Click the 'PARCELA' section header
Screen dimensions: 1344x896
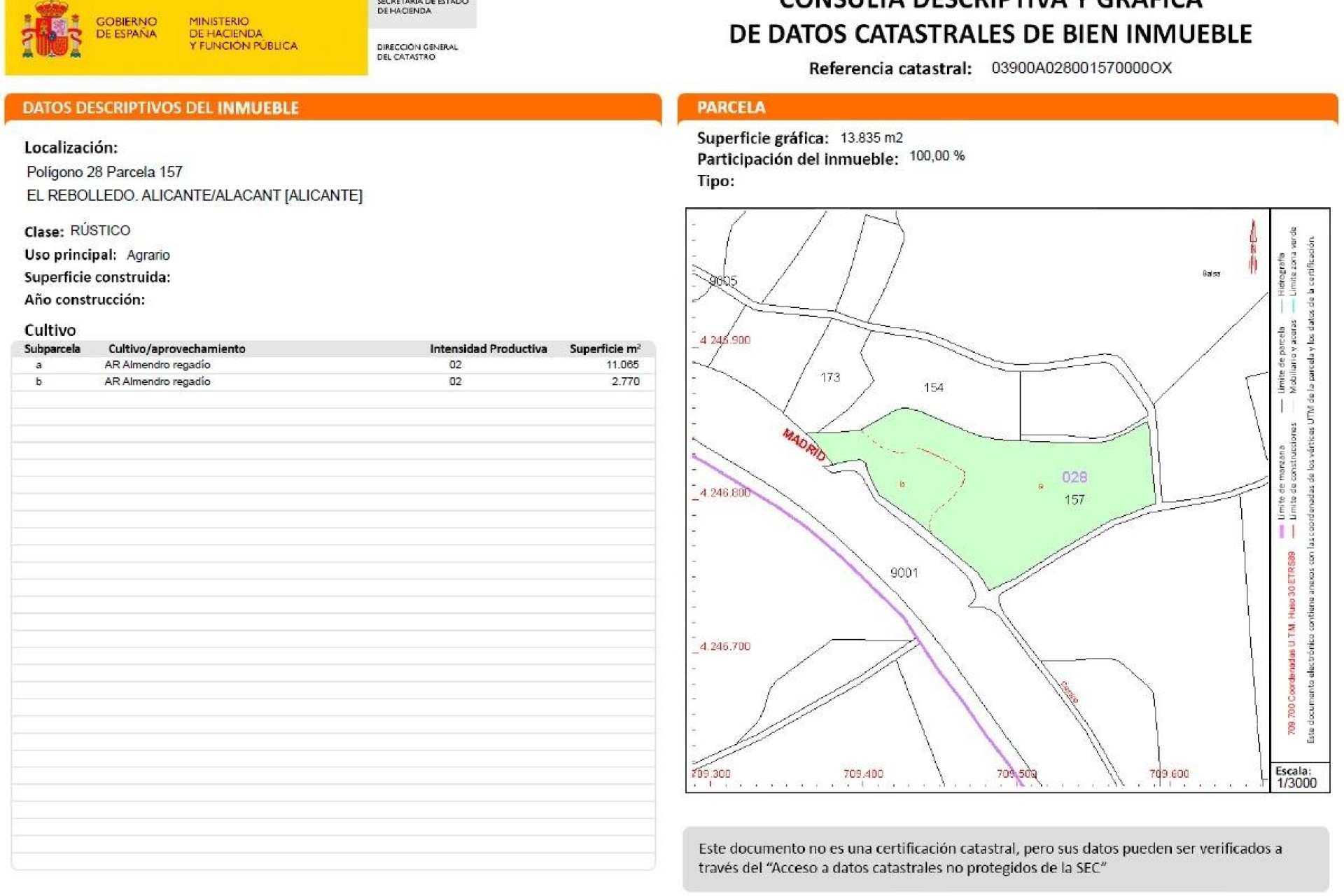(731, 107)
